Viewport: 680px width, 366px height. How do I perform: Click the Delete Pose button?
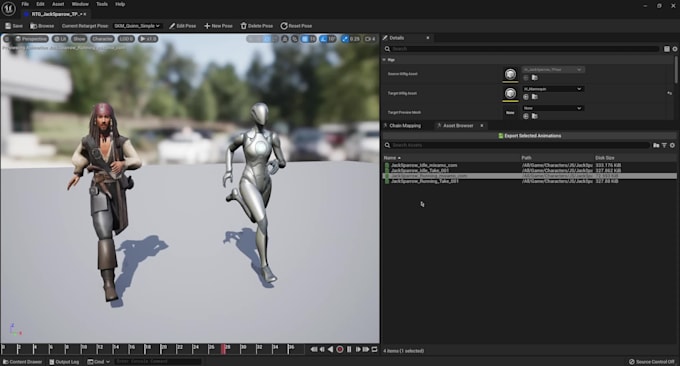point(257,26)
